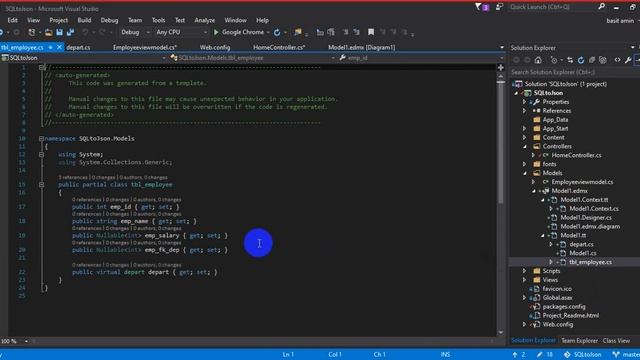Click Solution Explorer Home icon
The height and width of the screenshot is (360, 640).
pyautogui.click(x=538, y=60)
